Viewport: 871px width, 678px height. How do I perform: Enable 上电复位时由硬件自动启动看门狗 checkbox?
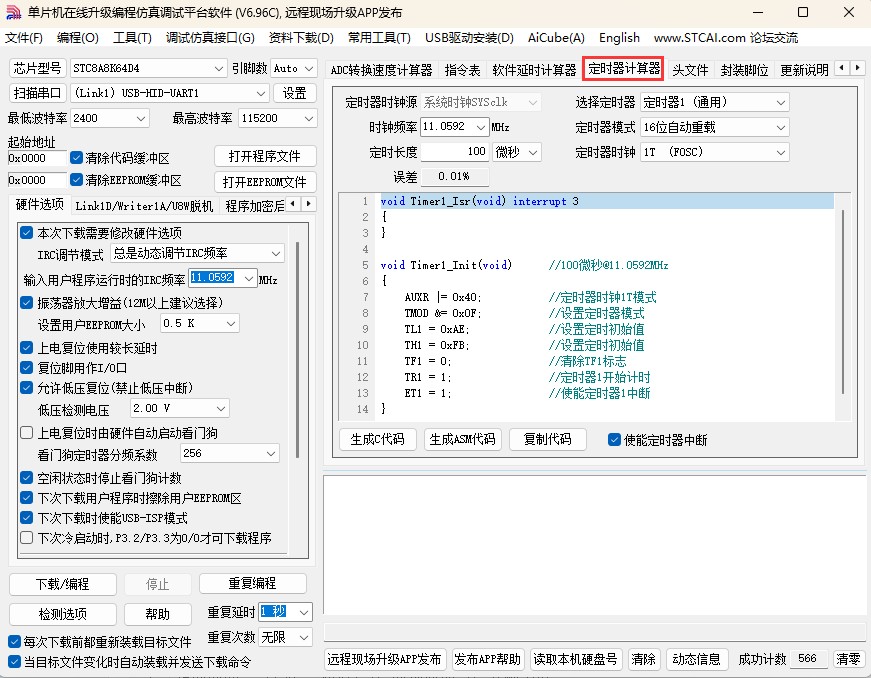point(27,433)
